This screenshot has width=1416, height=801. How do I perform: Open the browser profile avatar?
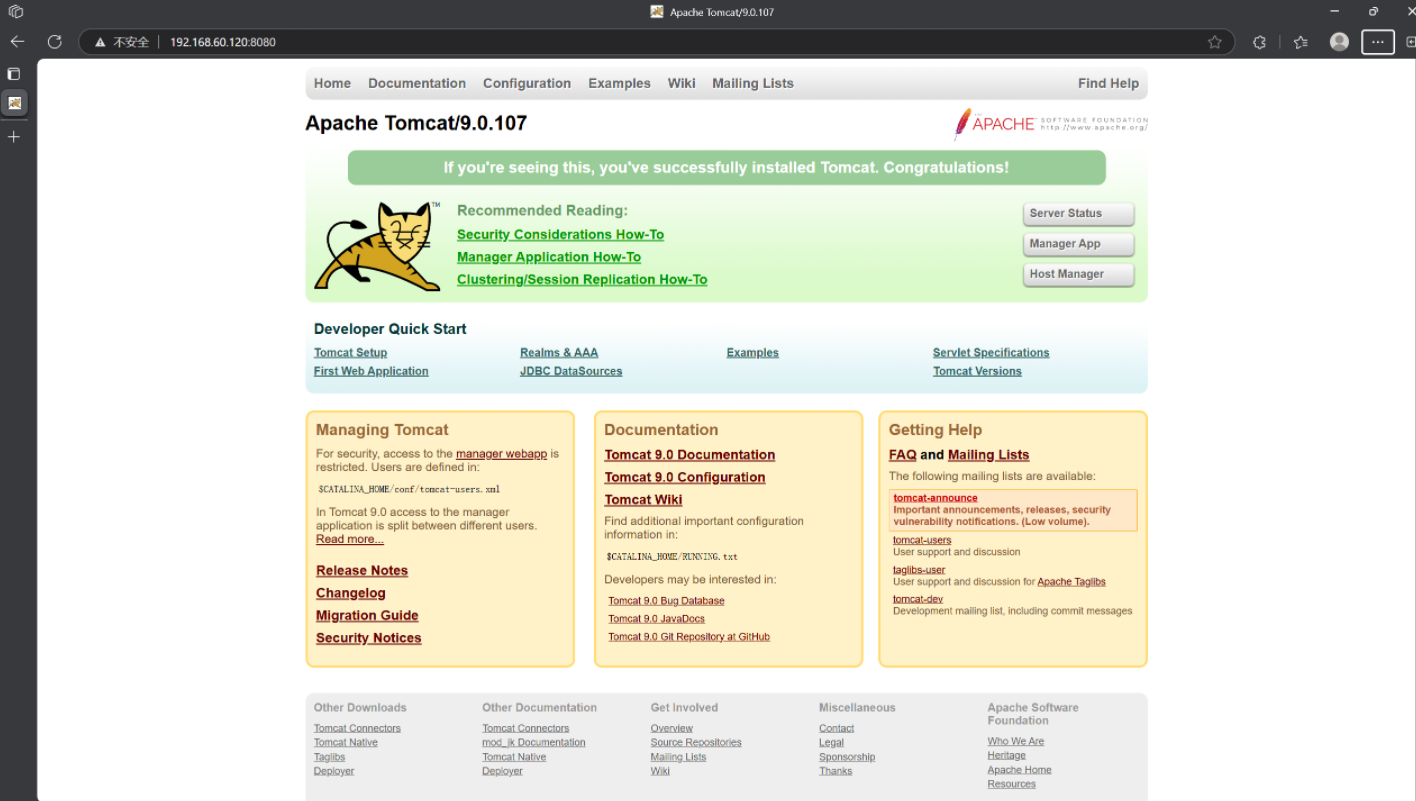1340,42
